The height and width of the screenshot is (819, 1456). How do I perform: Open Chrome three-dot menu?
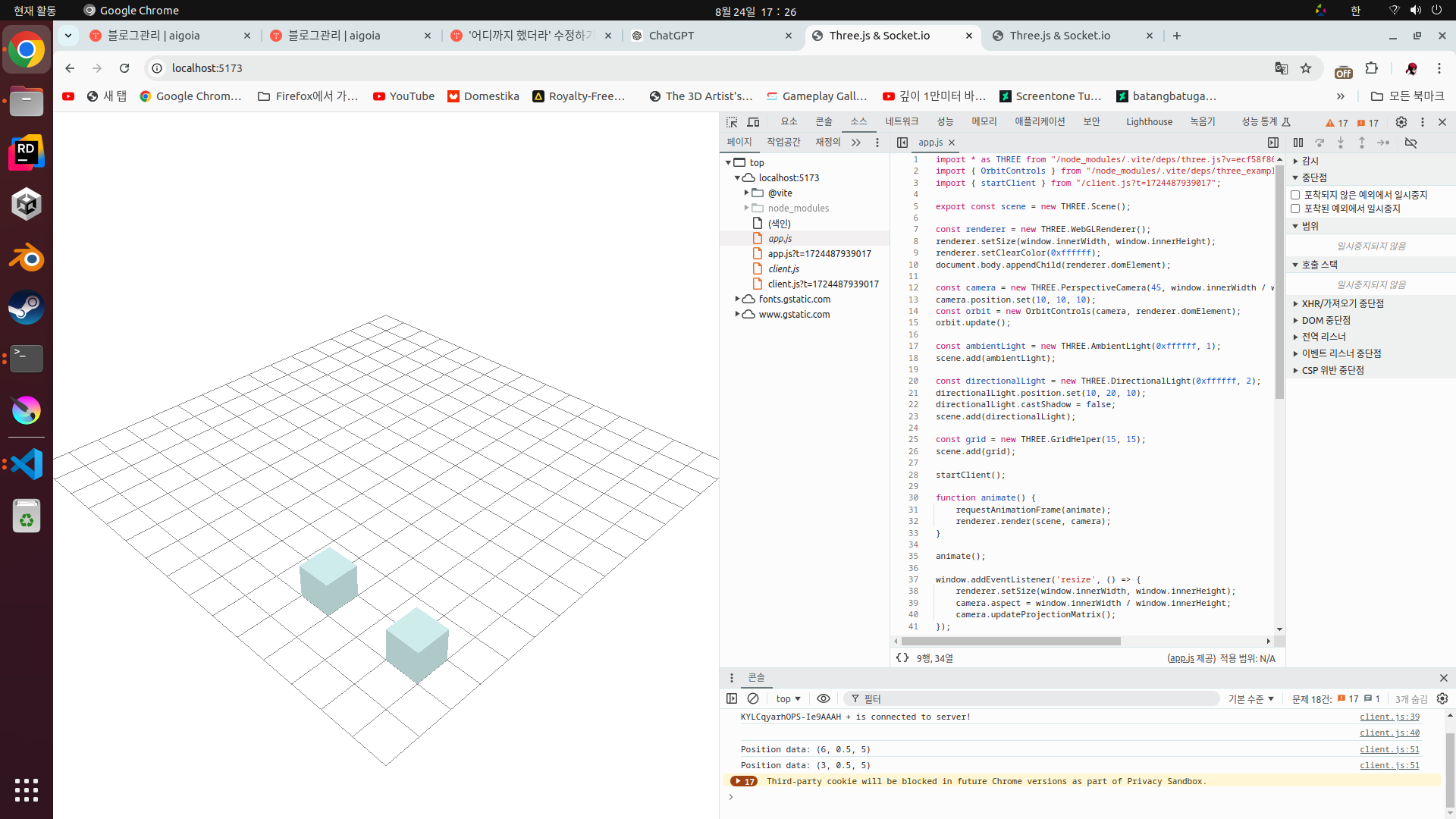(x=1439, y=68)
